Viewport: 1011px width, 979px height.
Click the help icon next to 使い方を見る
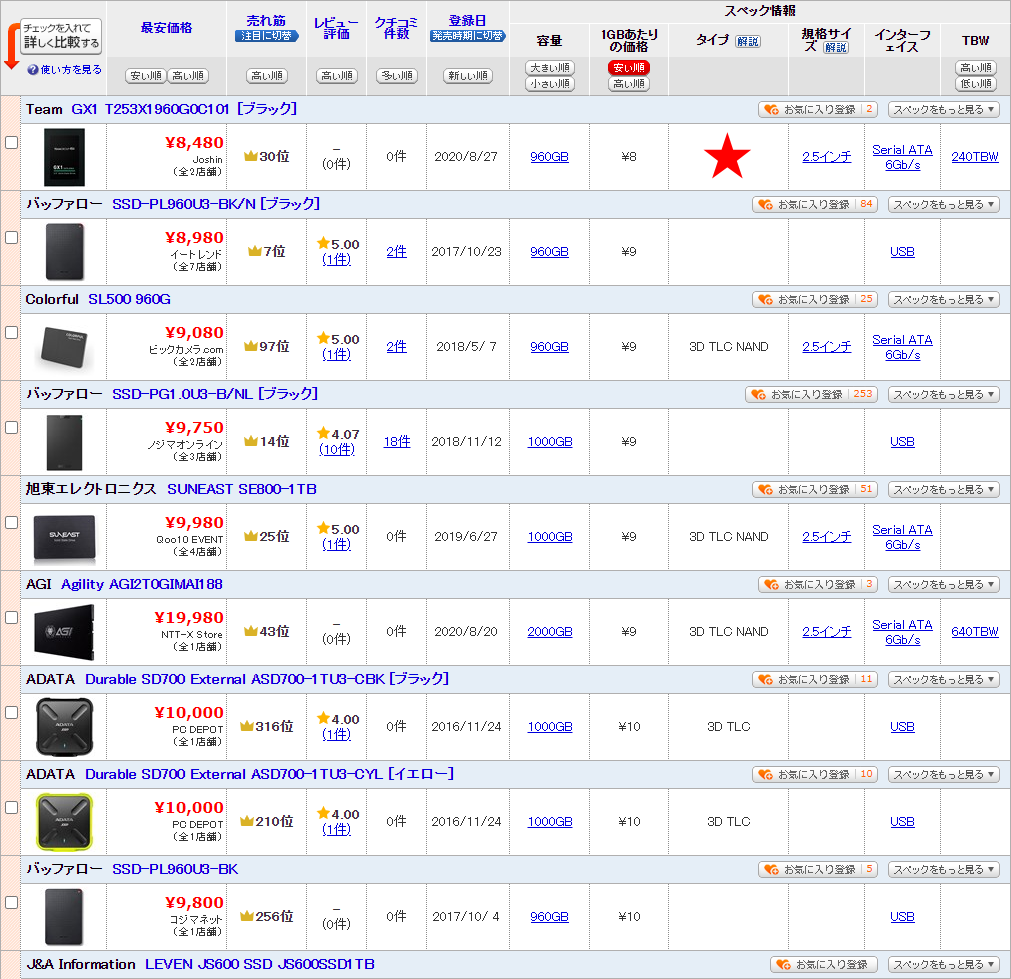33,70
